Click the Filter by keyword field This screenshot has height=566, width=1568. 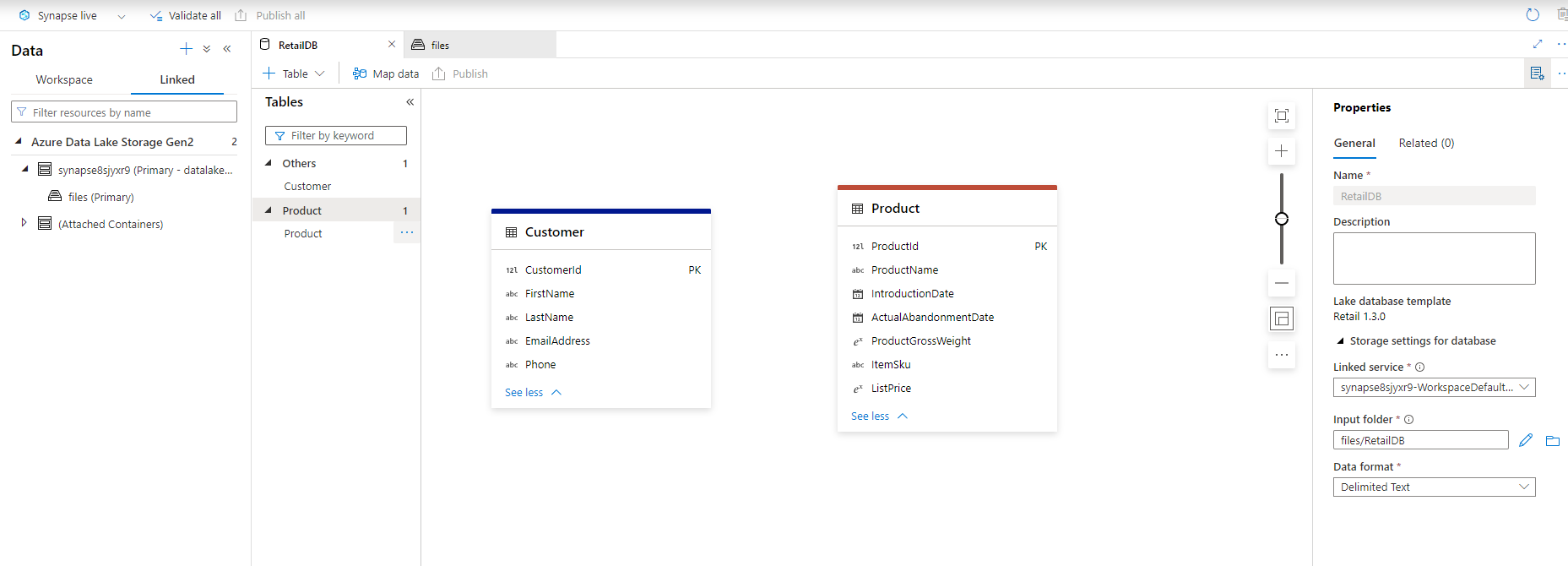click(x=336, y=135)
